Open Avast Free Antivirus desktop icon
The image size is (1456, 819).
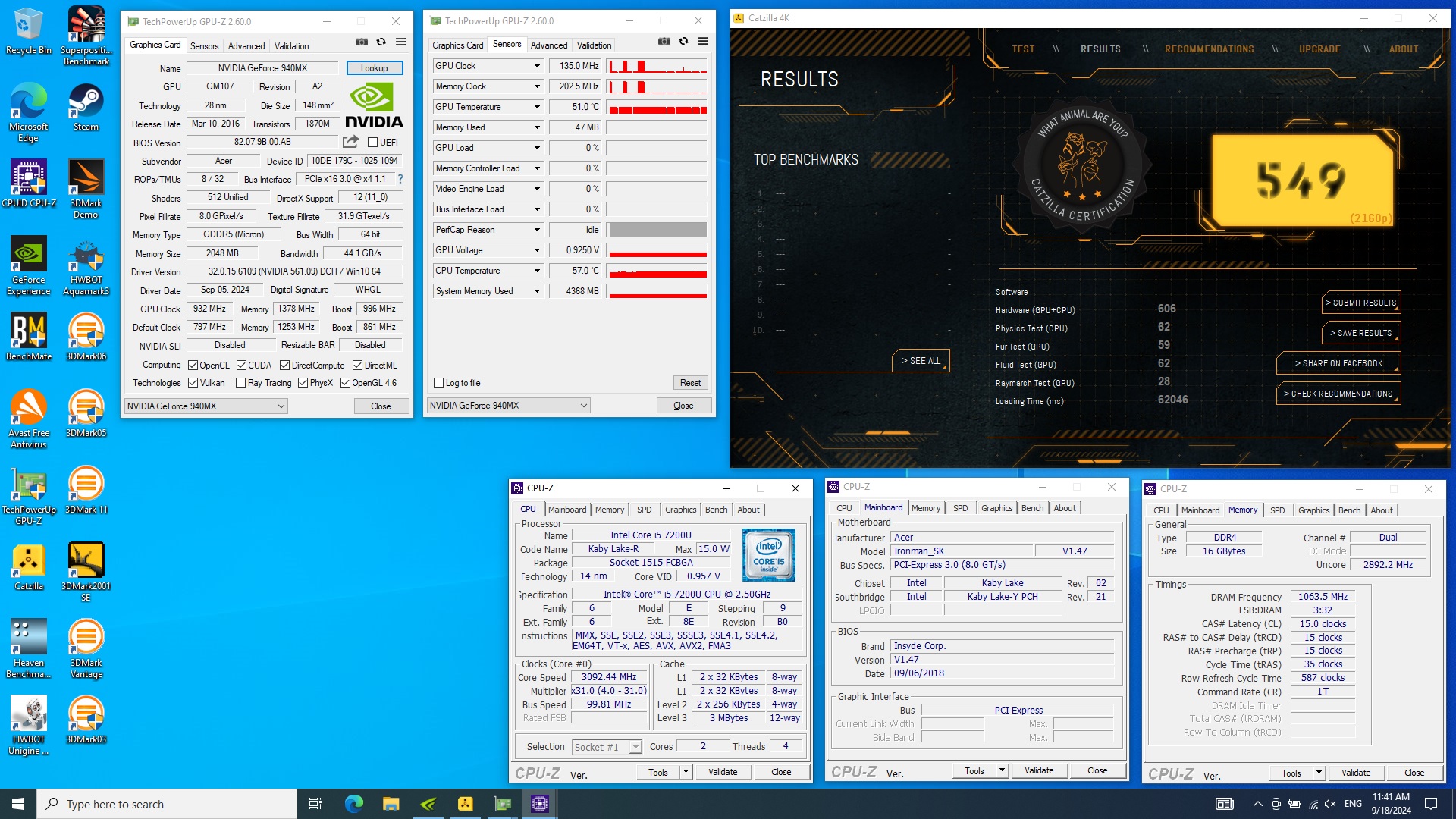tap(28, 419)
